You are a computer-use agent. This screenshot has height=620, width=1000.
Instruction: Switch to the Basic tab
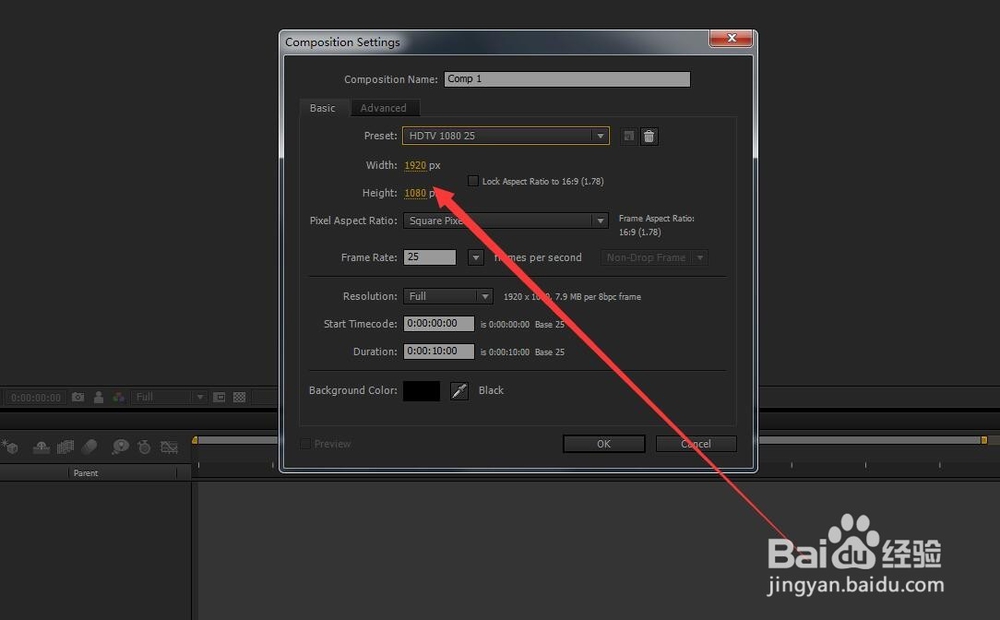(x=323, y=108)
